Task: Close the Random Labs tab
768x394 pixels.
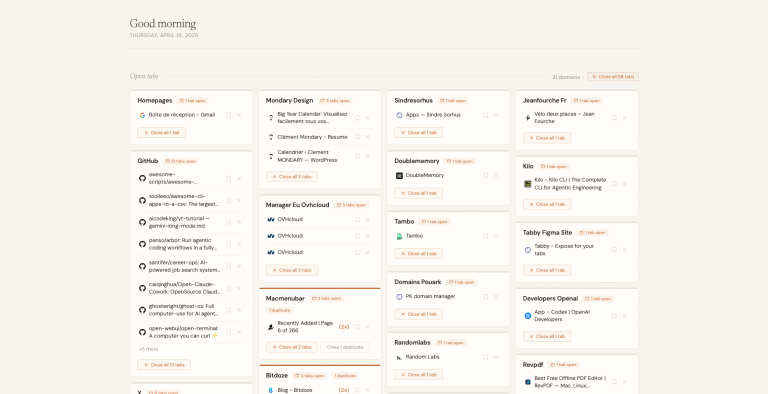Action: 496,357
